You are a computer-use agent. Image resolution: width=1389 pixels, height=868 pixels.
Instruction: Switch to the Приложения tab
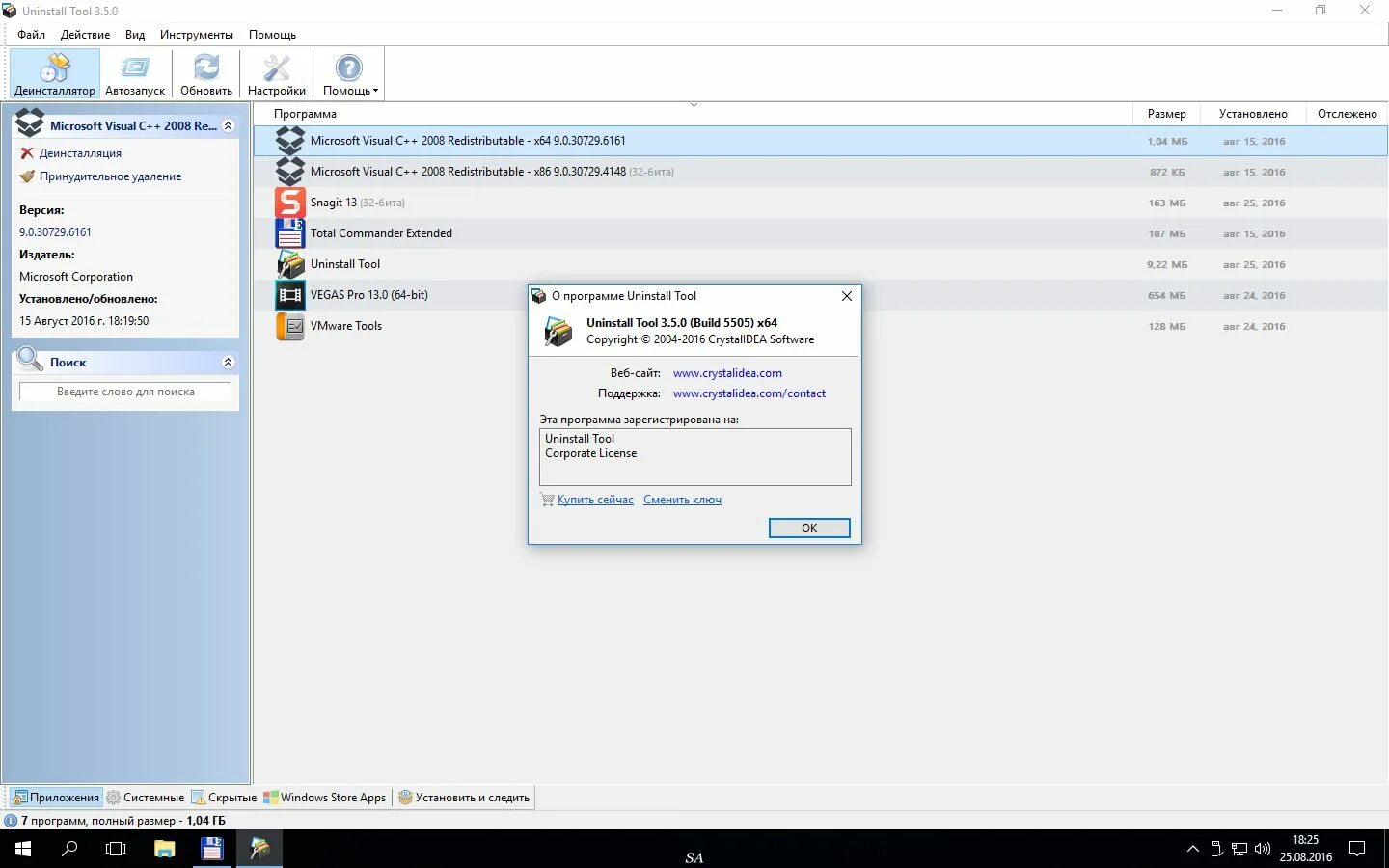pyautogui.click(x=56, y=798)
